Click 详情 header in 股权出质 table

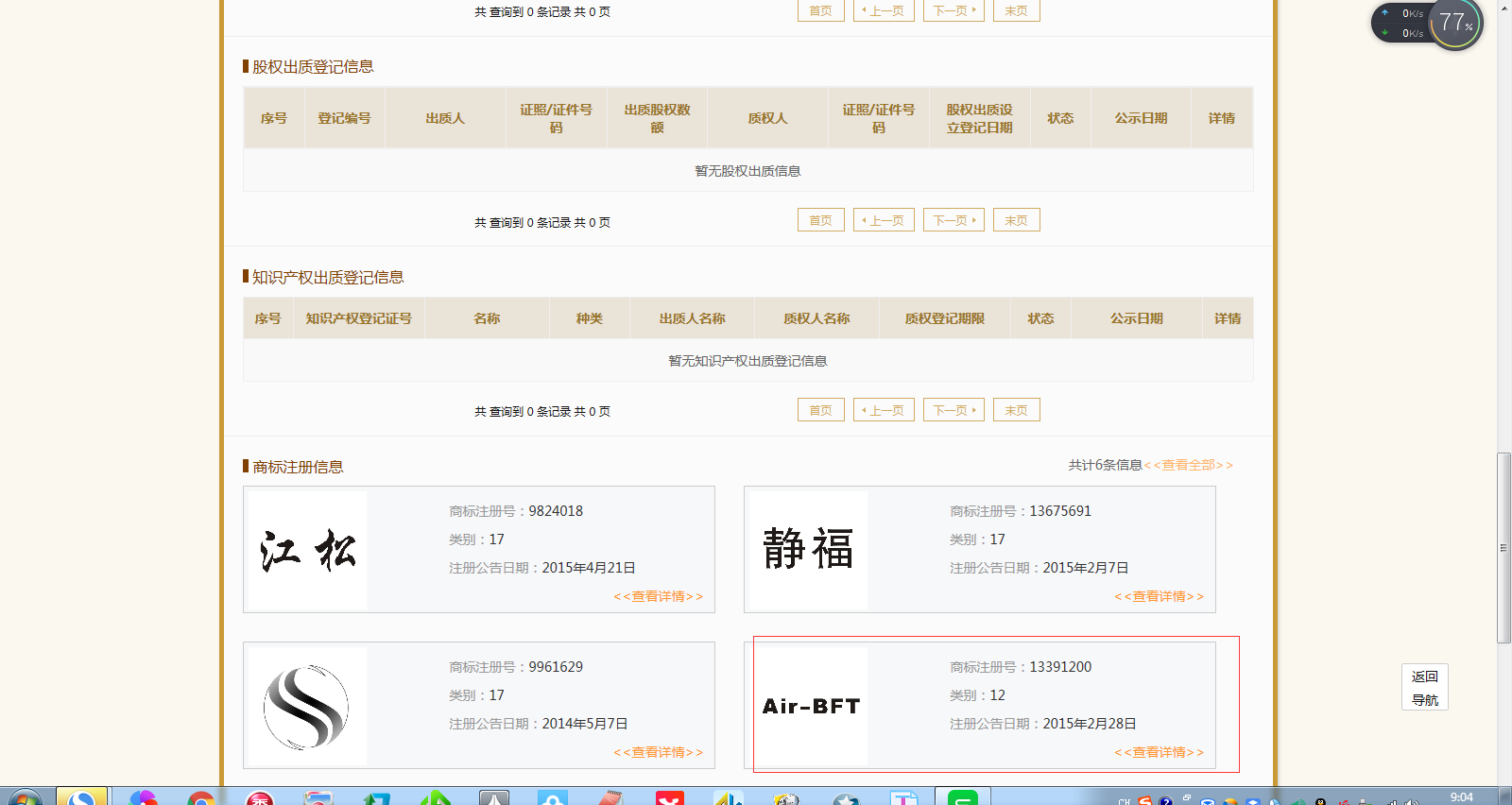(1222, 118)
